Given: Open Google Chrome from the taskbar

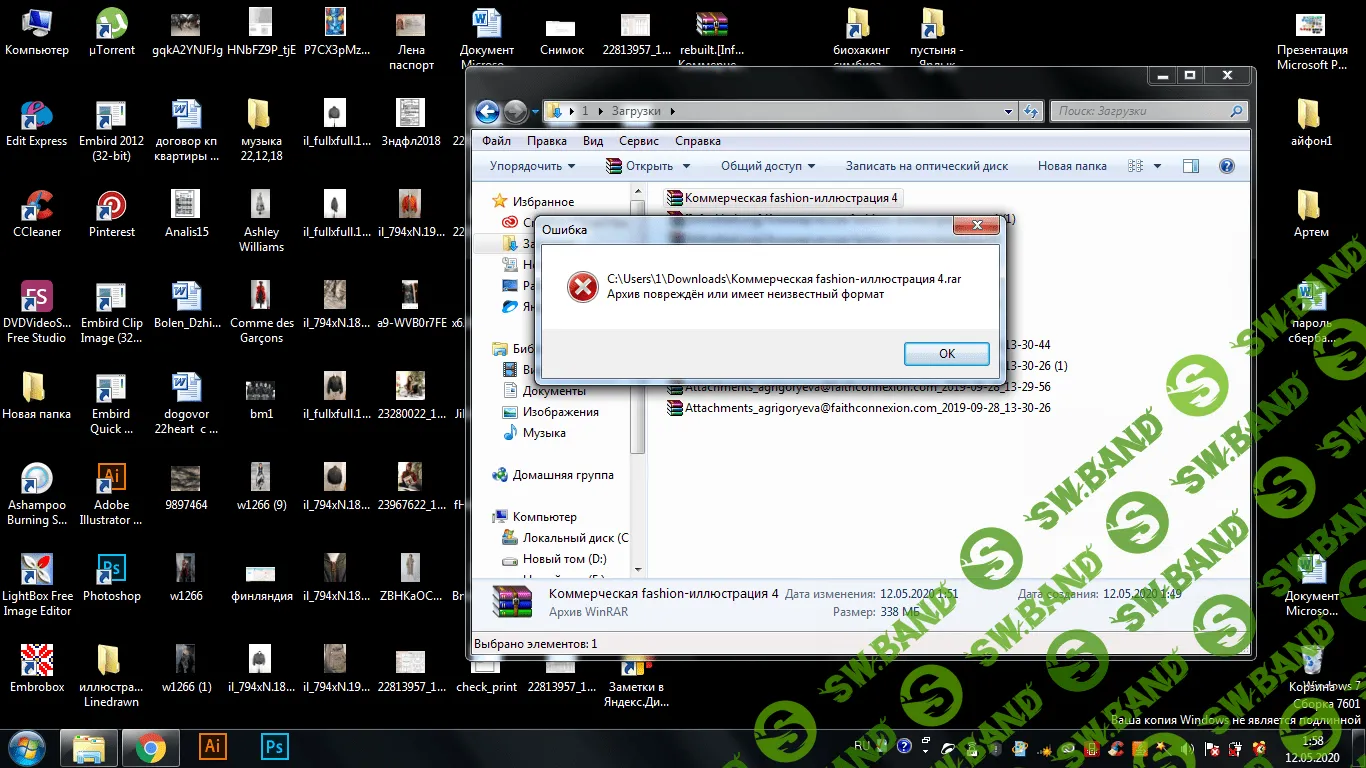Looking at the screenshot, I should pyautogui.click(x=151, y=747).
